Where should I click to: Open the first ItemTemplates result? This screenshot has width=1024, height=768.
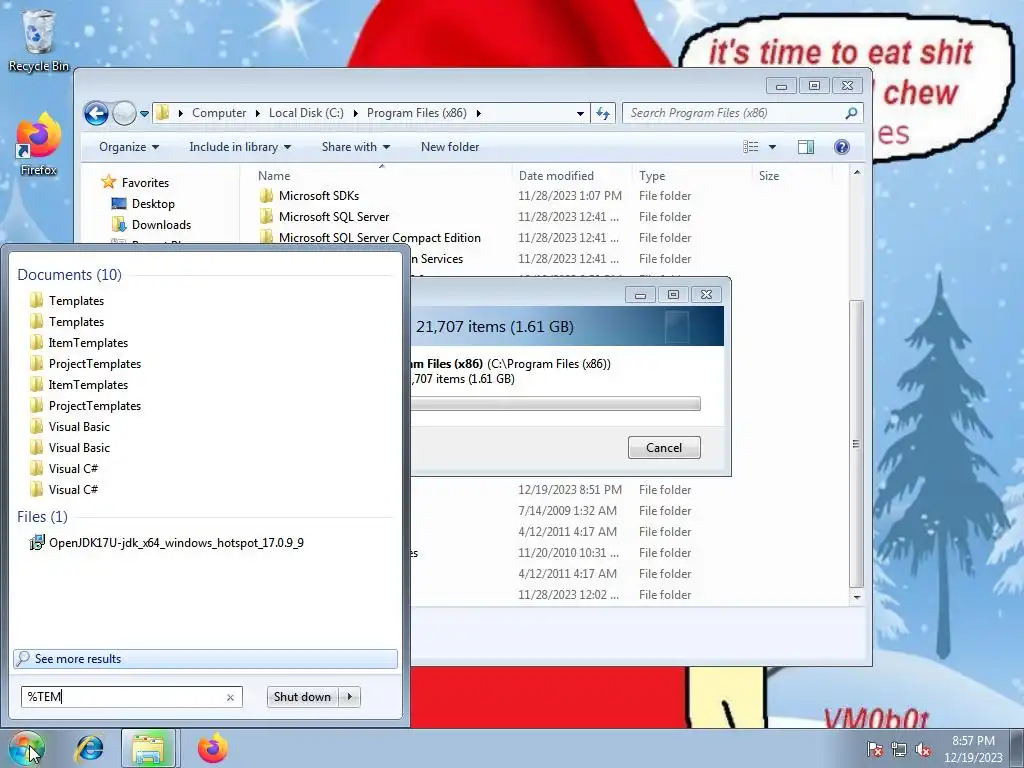(x=88, y=342)
